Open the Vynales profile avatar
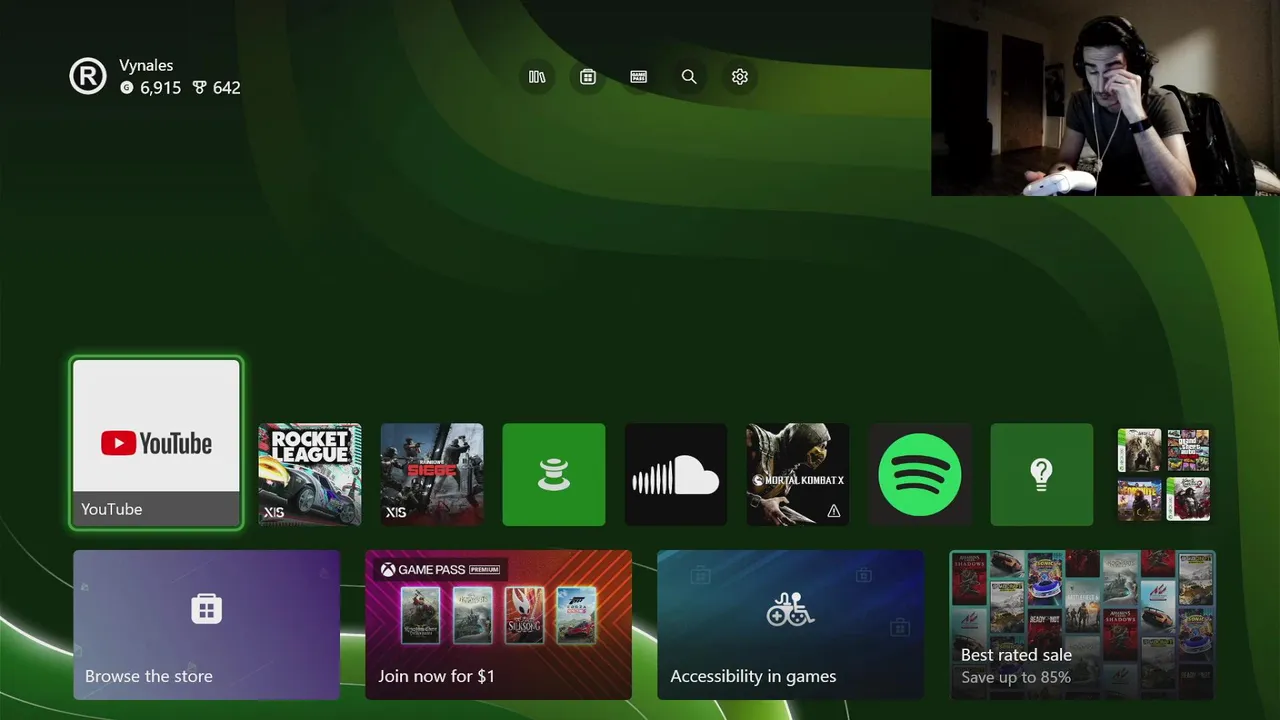This screenshot has height=720, width=1280. (88, 77)
